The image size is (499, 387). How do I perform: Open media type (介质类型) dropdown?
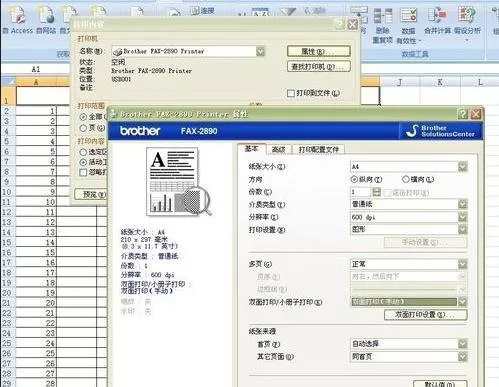(x=463, y=204)
